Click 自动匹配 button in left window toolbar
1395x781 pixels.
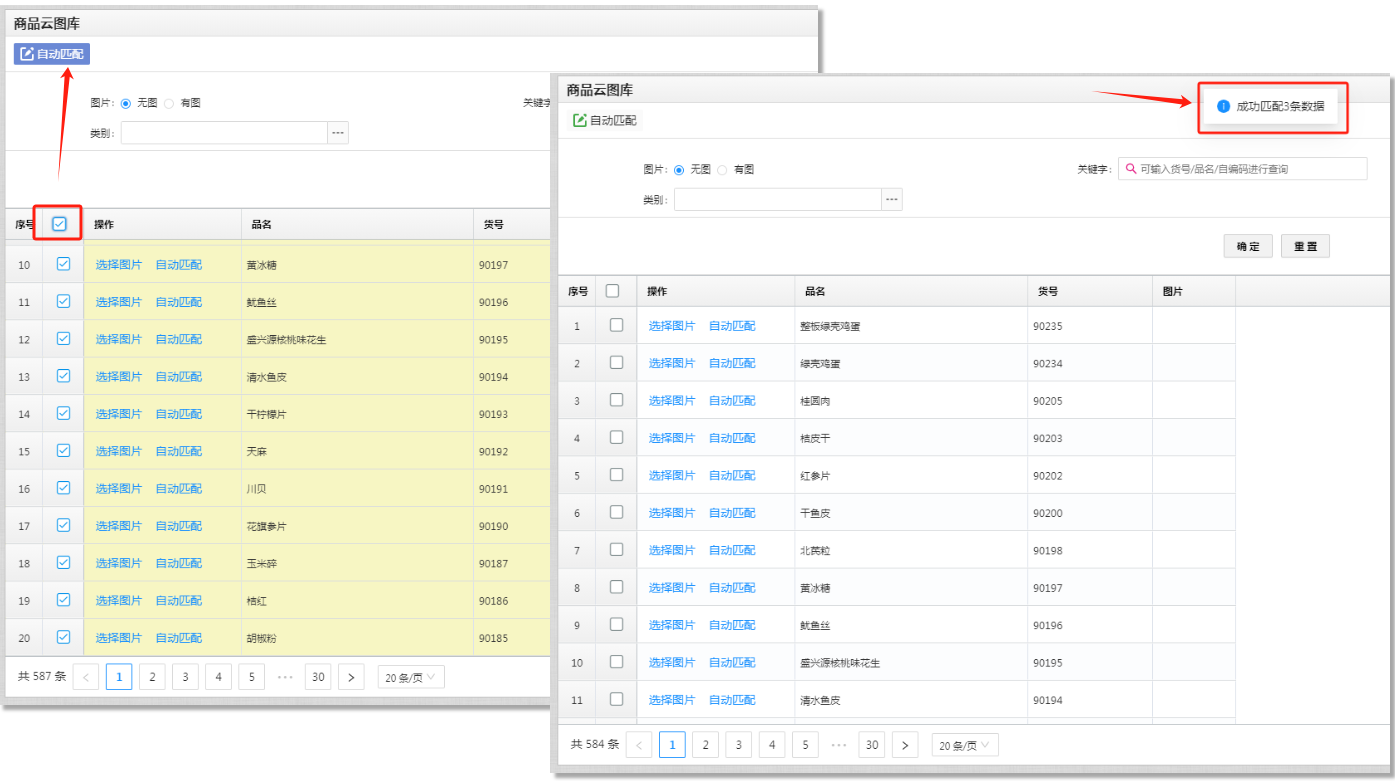pos(52,54)
